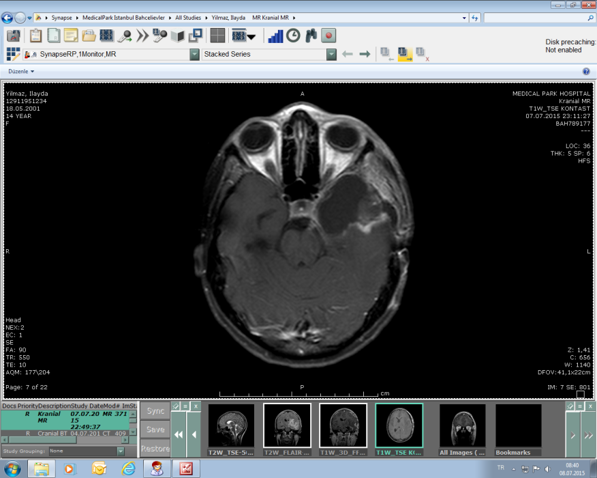The image size is (597, 478).
Task: Open Windows Media Player from taskbar
Action: click(x=69, y=468)
